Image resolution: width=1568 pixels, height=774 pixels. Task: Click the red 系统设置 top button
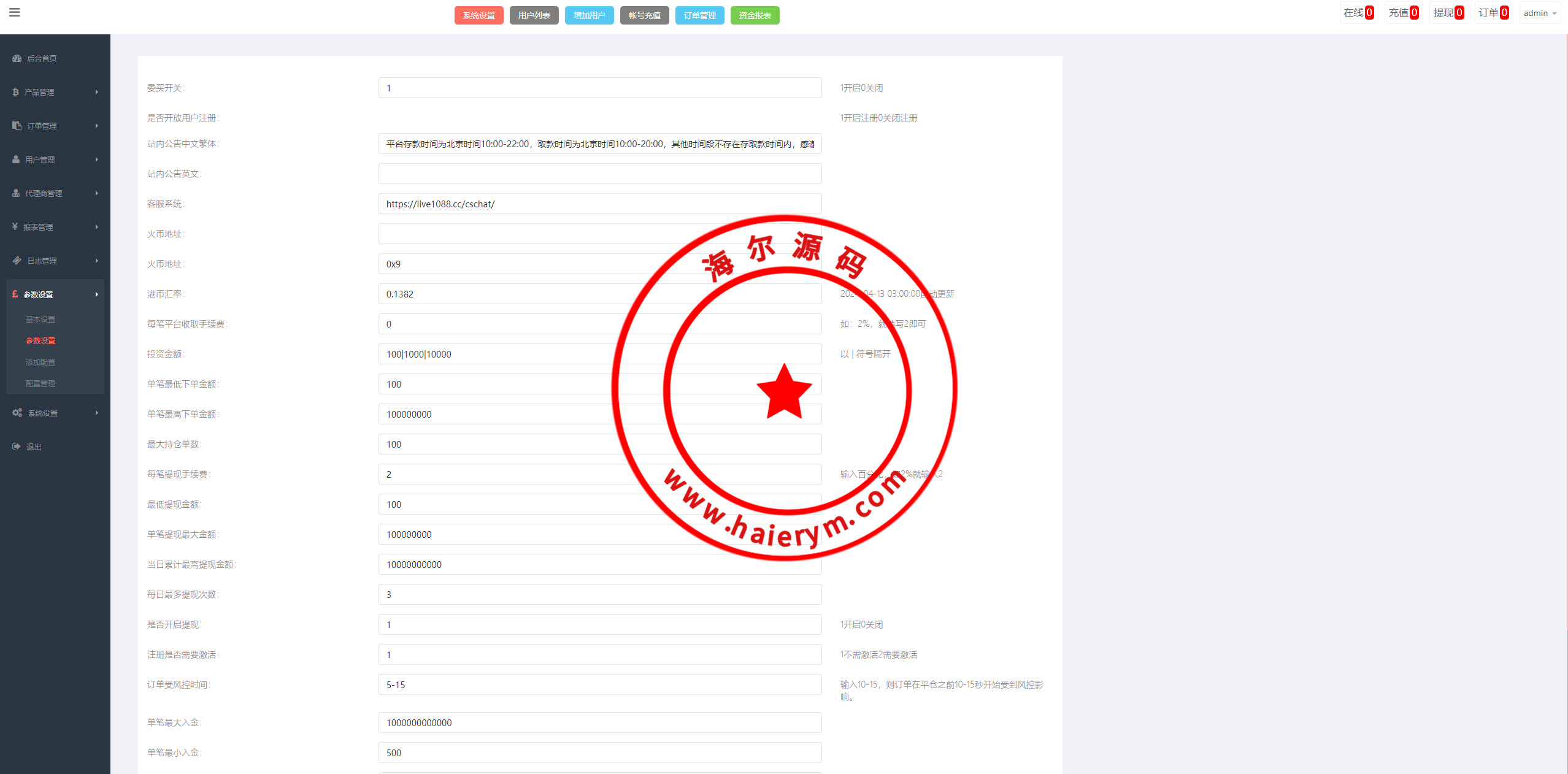pos(478,15)
